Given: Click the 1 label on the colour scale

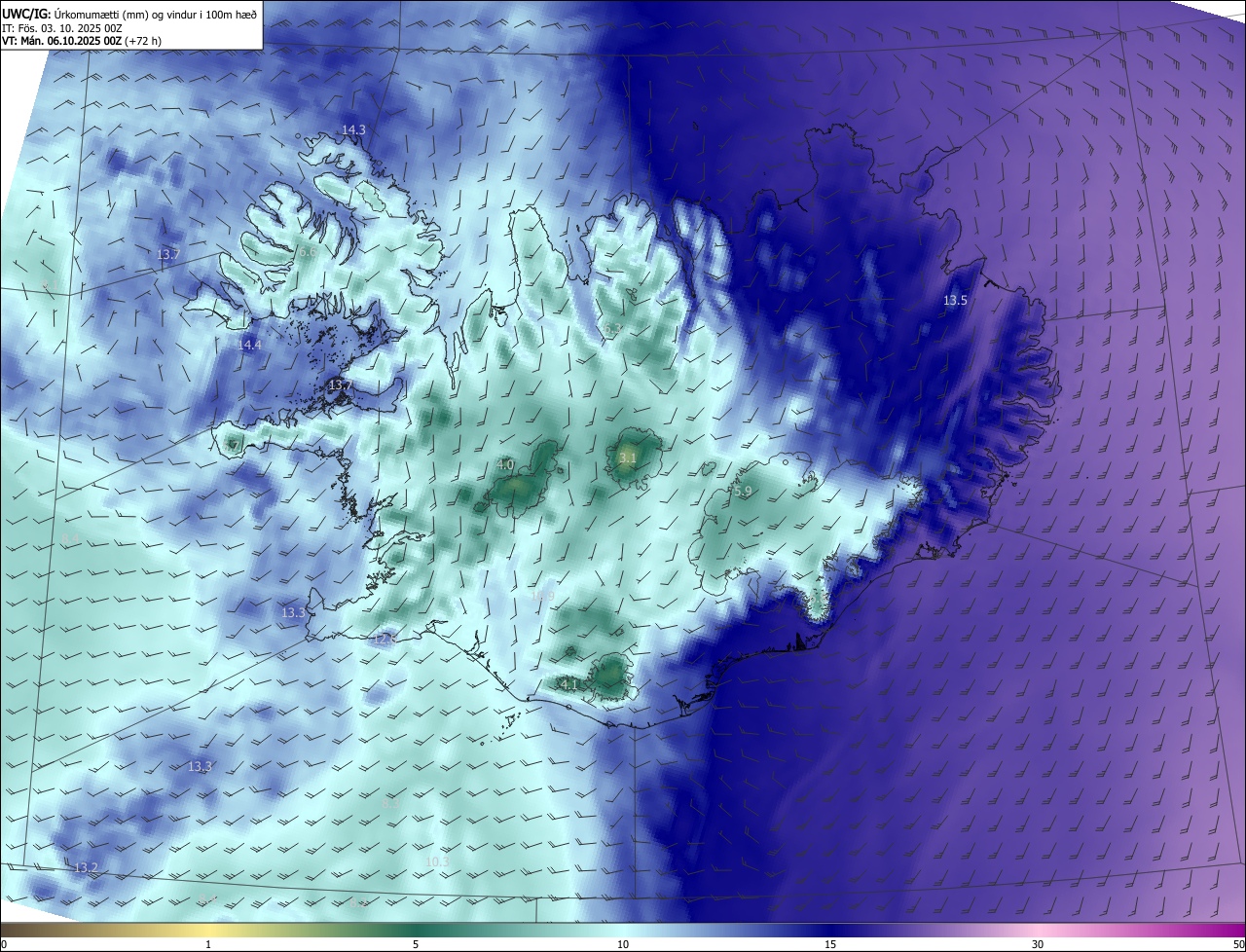Looking at the screenshot, I should (x=208, y=944).
